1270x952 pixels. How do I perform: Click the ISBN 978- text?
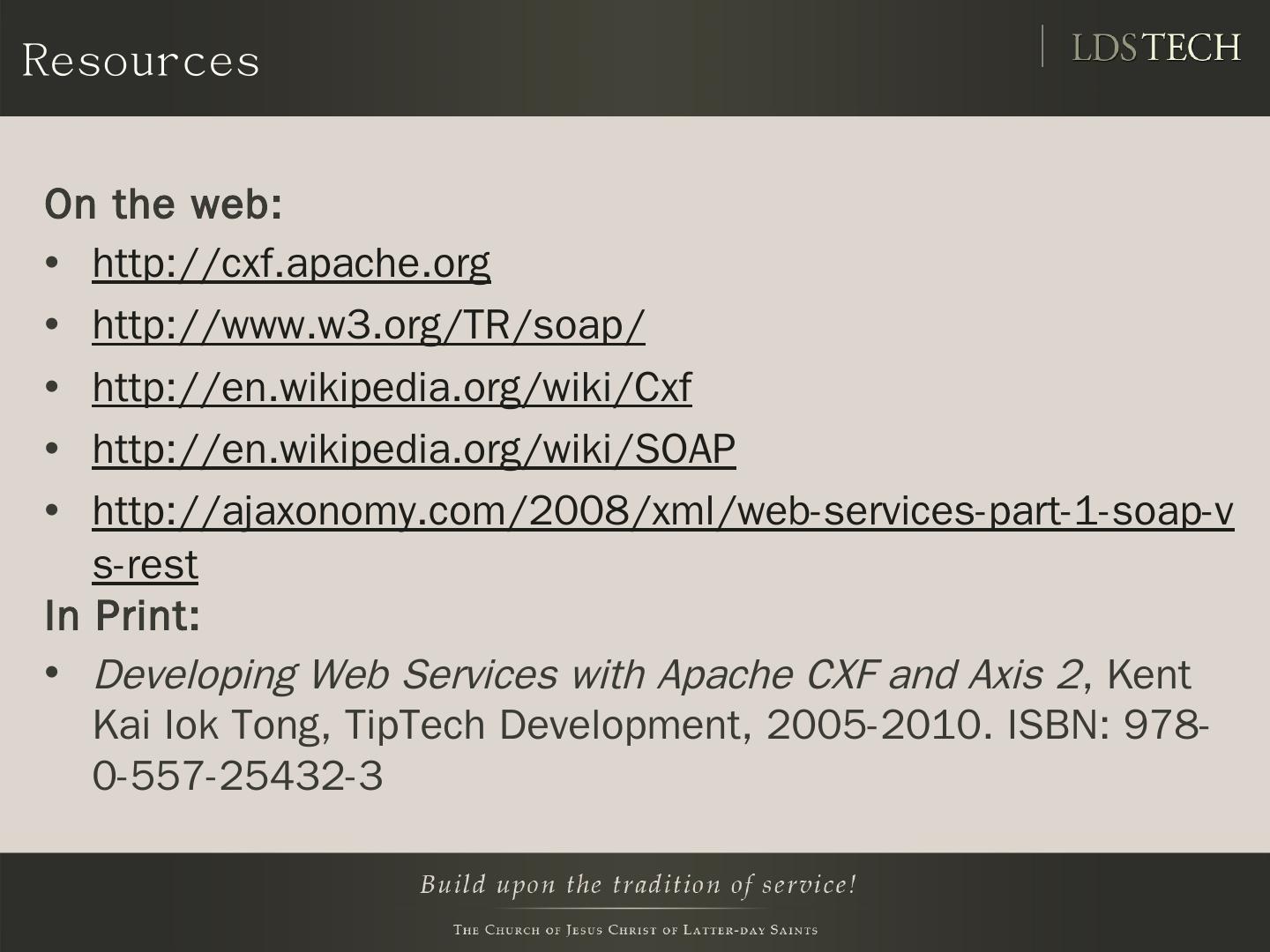point(1107,725)
